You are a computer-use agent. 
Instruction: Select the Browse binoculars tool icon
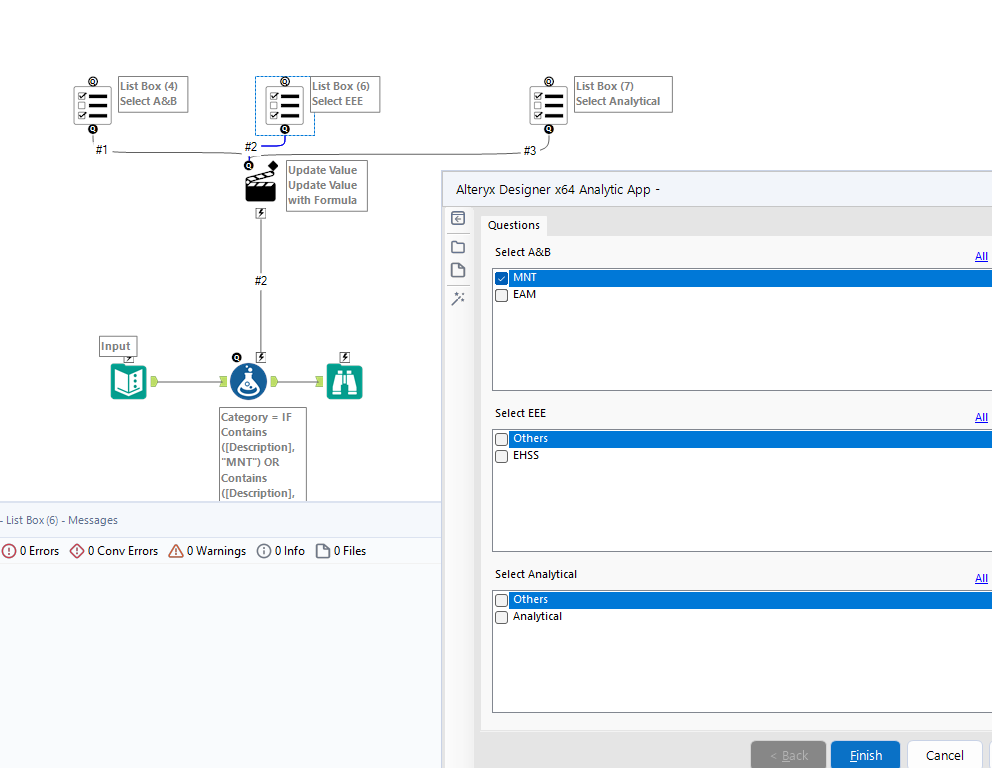344,381
